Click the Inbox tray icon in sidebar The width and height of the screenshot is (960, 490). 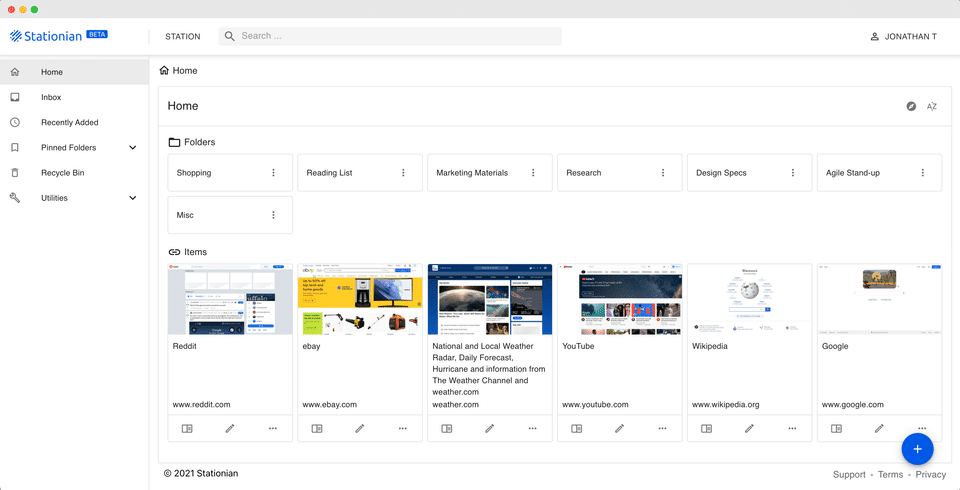[15, 97]
